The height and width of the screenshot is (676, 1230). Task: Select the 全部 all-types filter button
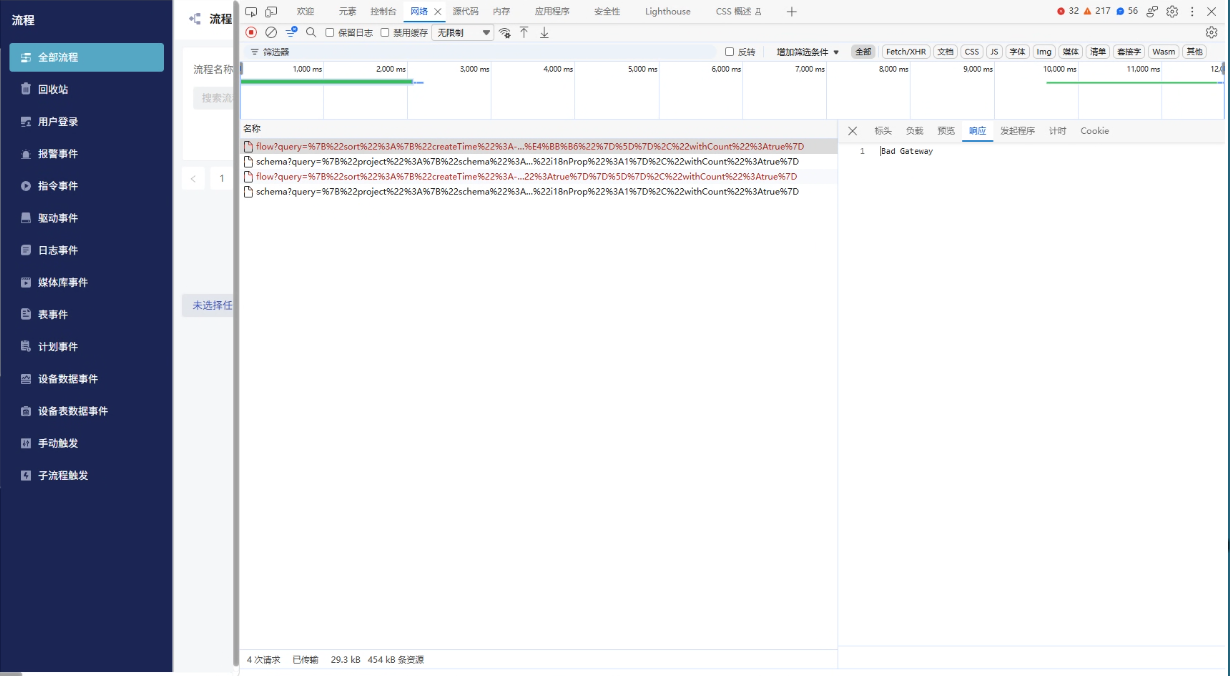coord(863,51)
